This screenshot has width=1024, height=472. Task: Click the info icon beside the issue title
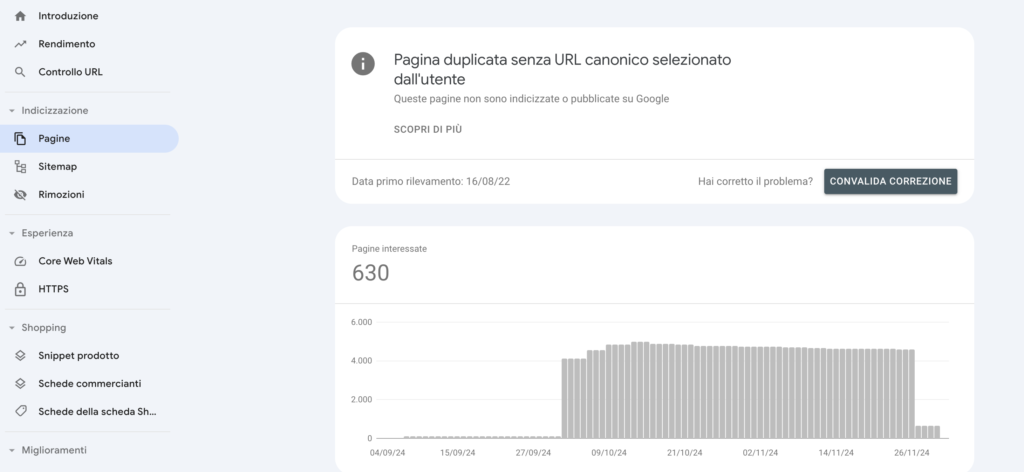363,64
